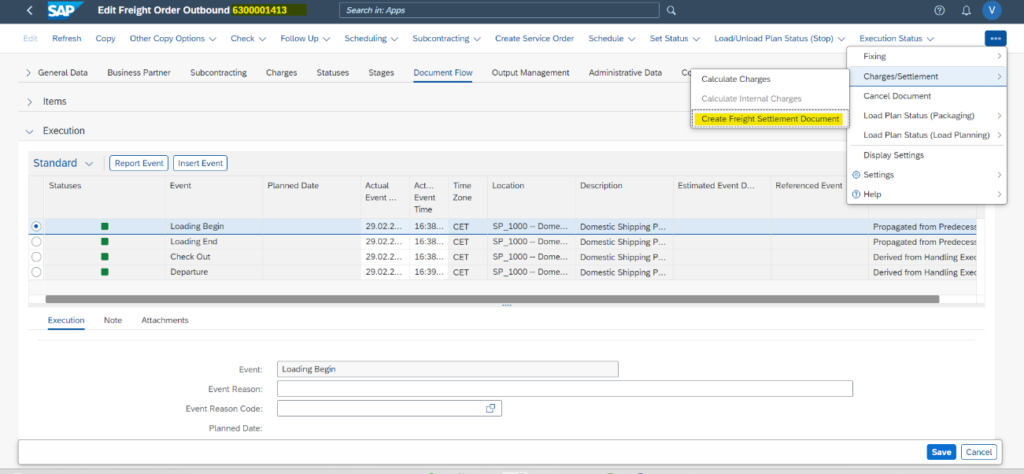Viewport: 1024px width, 474px height.
Task: Select the Check Out row radio button
Action: [x=37, y=256]
